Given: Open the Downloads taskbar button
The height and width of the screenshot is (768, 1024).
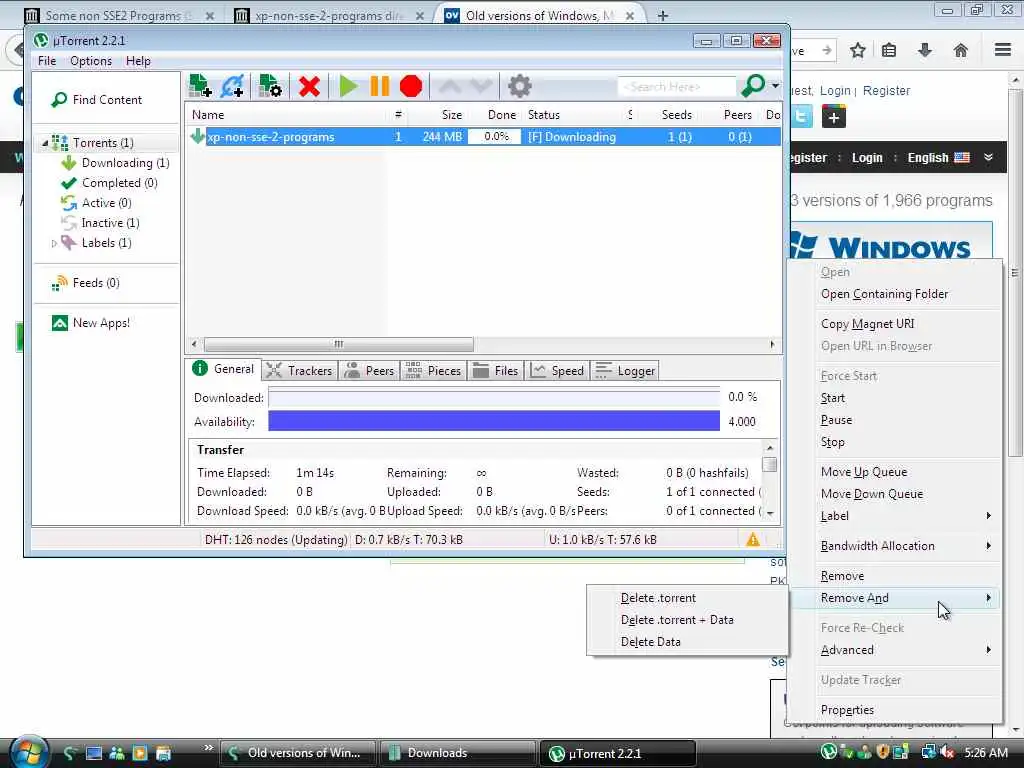Looking at the screenshot, I should (x=458, y=753).
